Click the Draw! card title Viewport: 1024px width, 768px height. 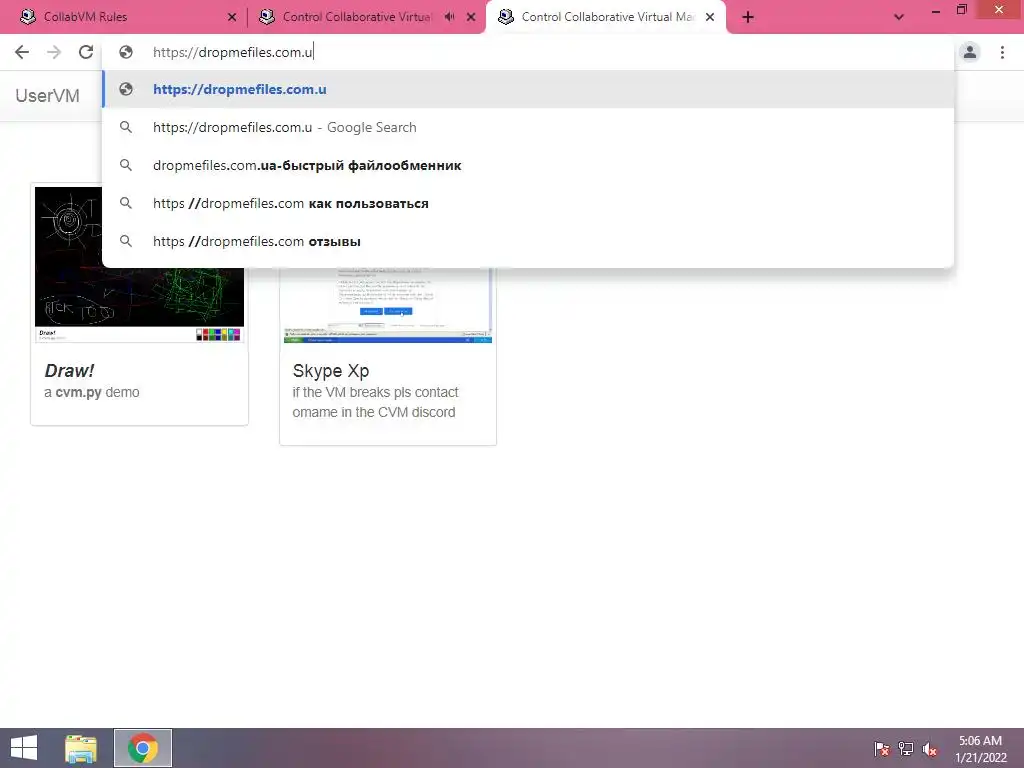click(69, 371)
